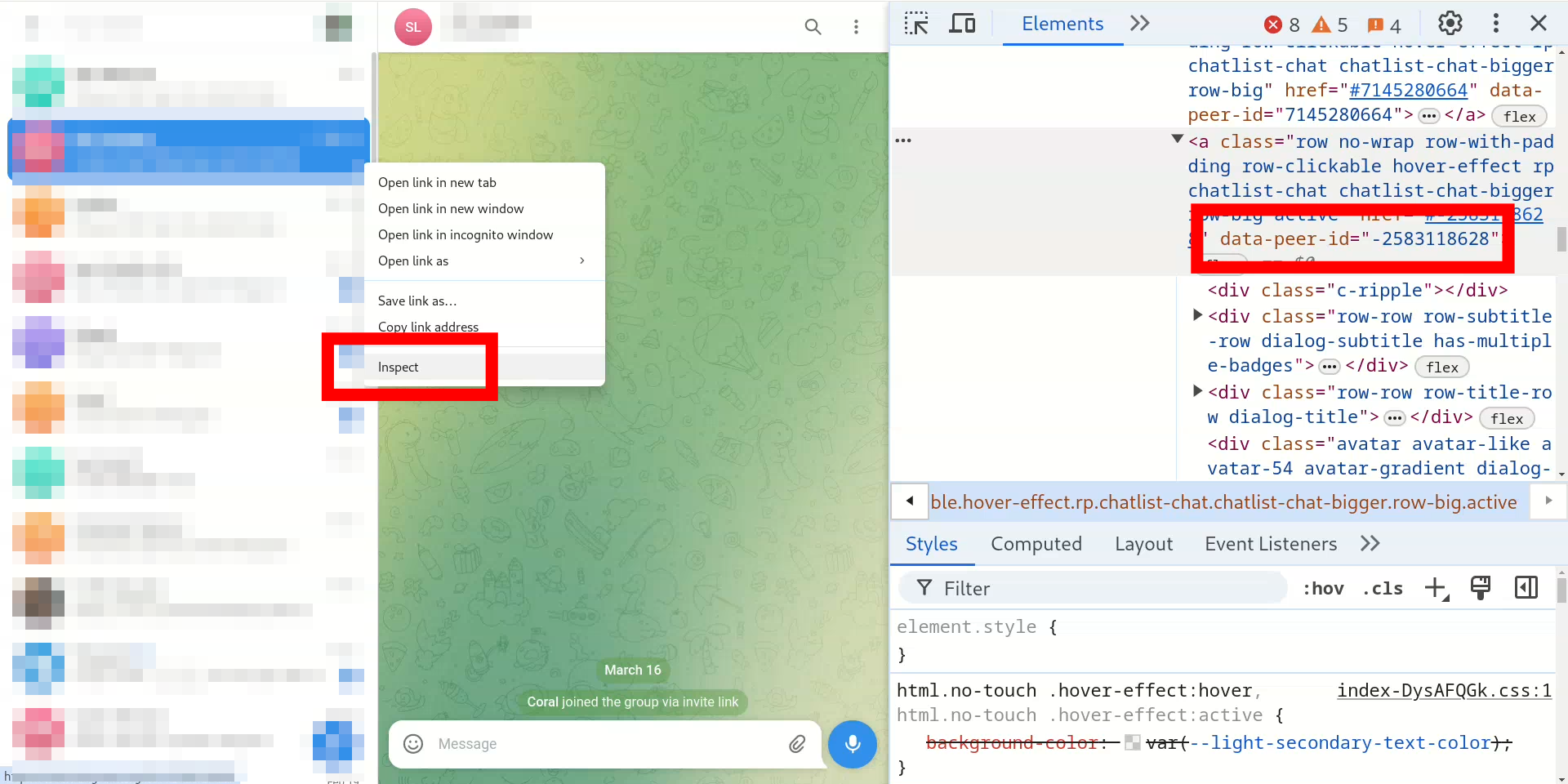
Task: Select the emoji smiley in the message bar
Action: click(412, 744)
